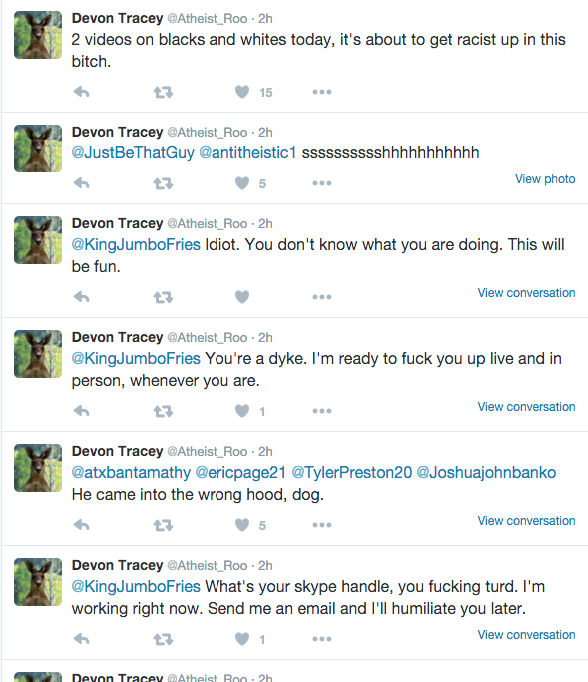
Task: Like the 'wrong hood, dog' tweet
Action: pyautogui.click(x=242, y=525)
